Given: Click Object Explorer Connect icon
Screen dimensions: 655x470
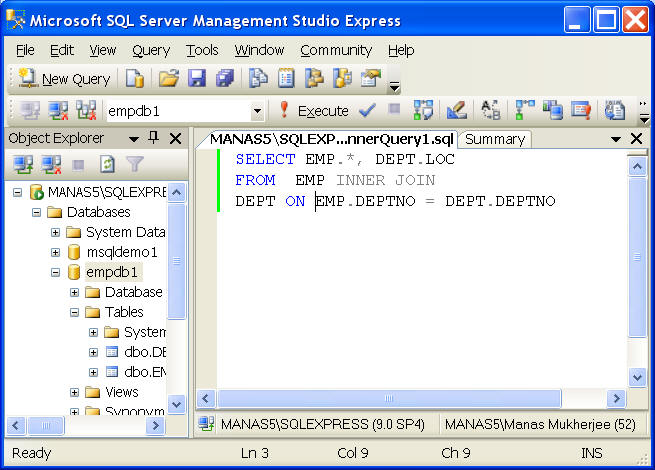Looking at the screenshot, I should coord(23,164).
